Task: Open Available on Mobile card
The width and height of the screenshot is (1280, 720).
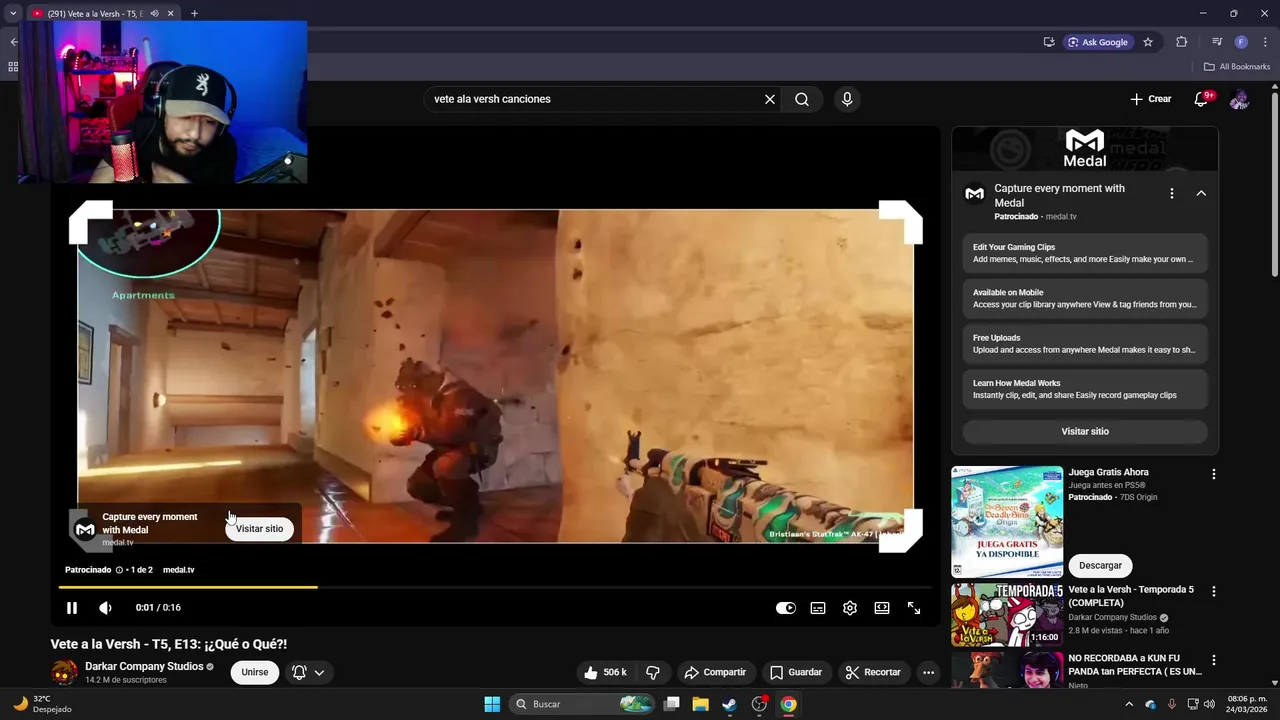Action: pos(1085,298)
